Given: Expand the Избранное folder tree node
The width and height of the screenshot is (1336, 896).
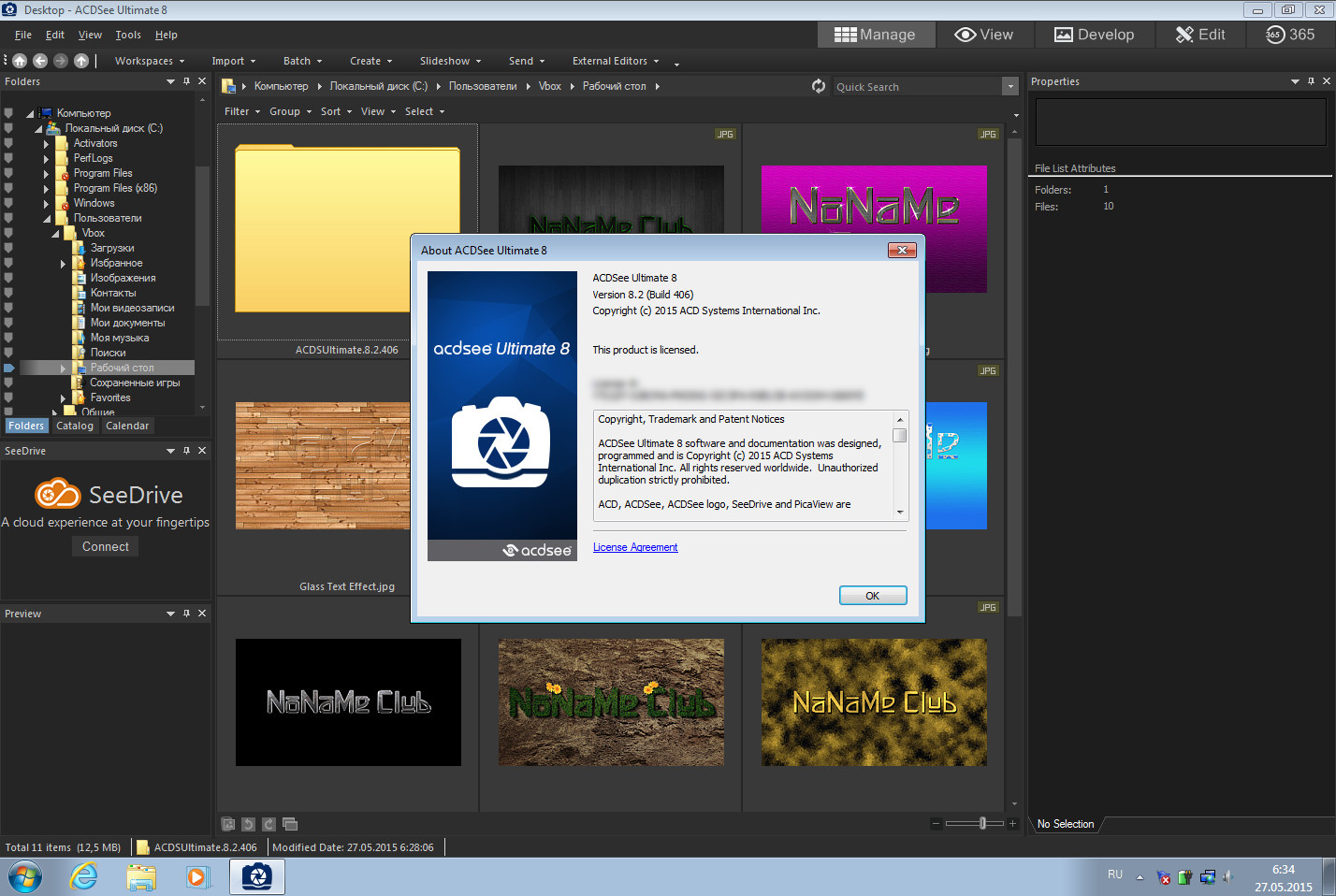Looking at the screenshot, I should tap(63, 264).
